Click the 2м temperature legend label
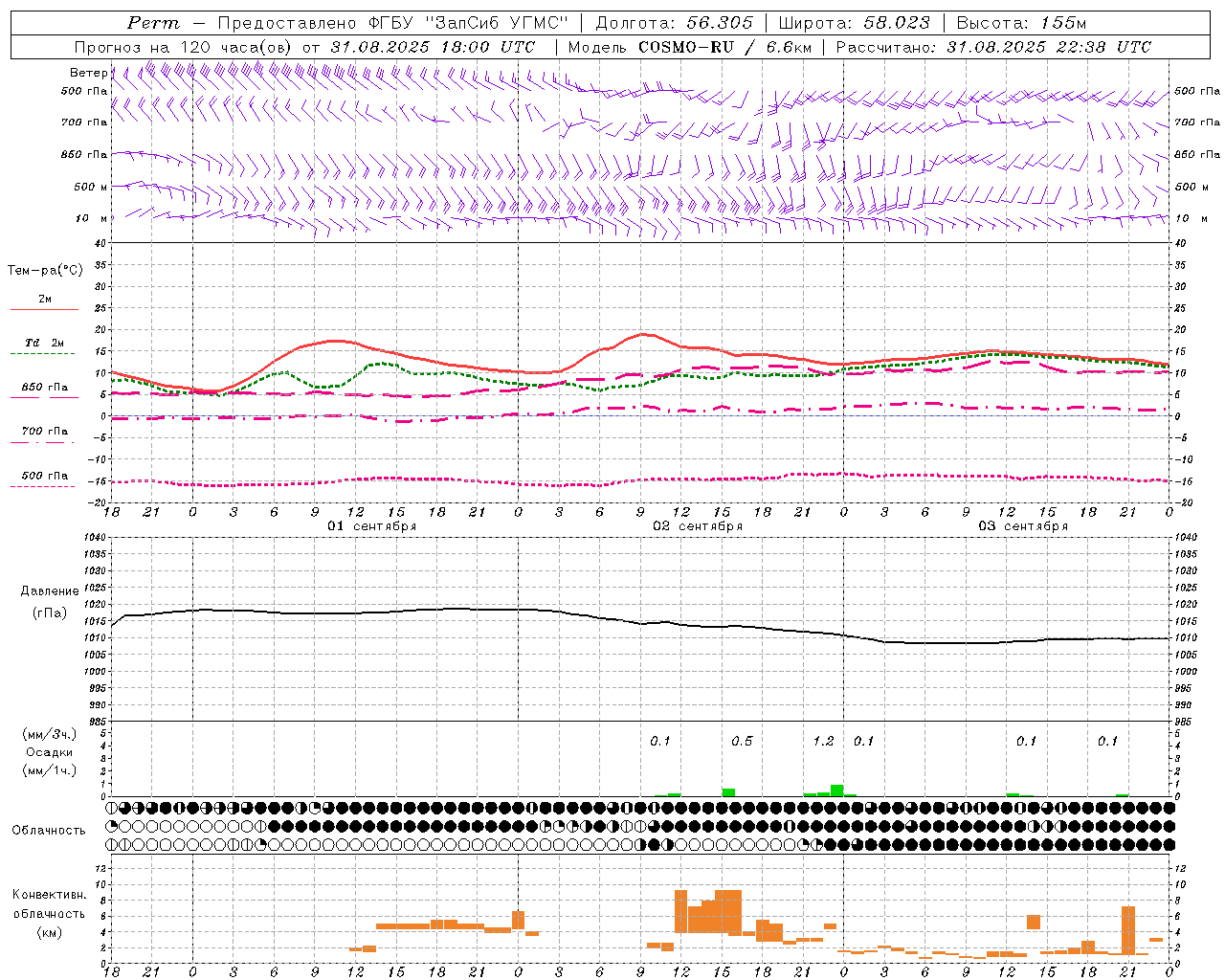This screenshot has height=980, width=1225. pyautogui.click(x=45, y=299)
